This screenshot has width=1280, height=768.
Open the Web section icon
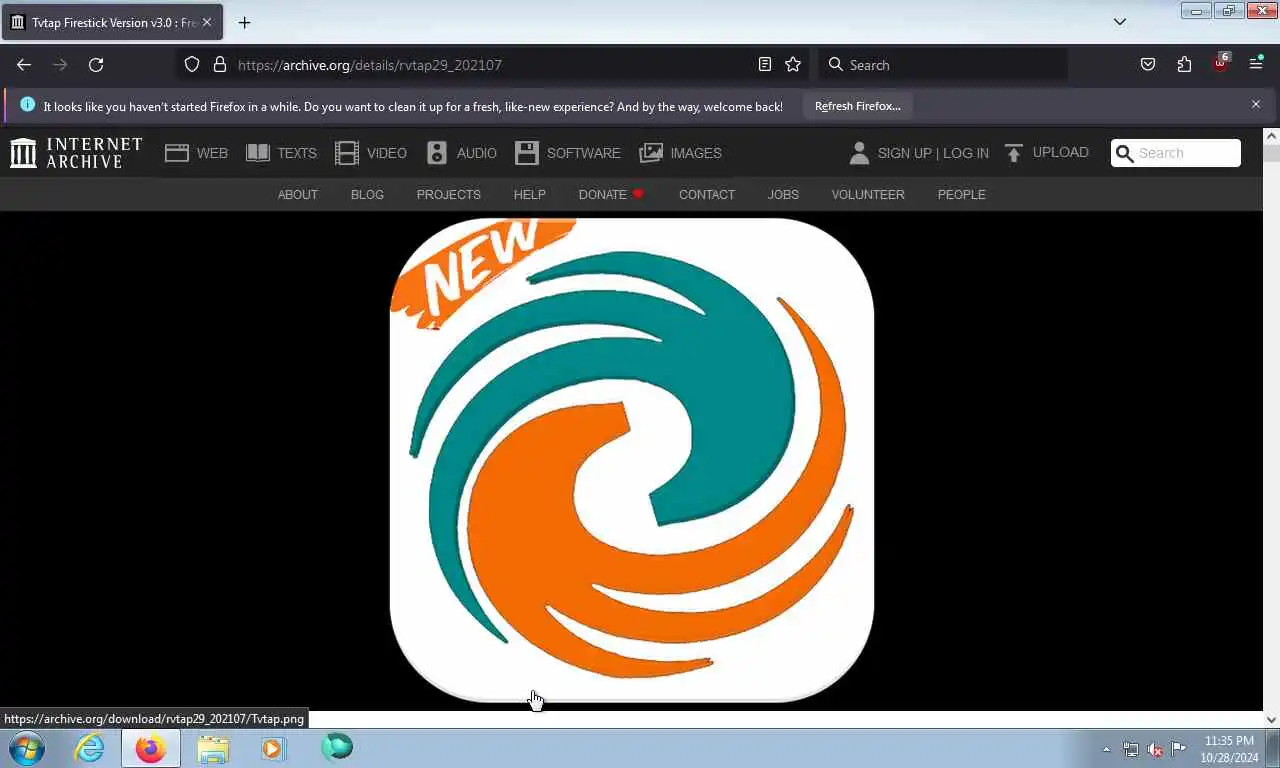(177, 153)
